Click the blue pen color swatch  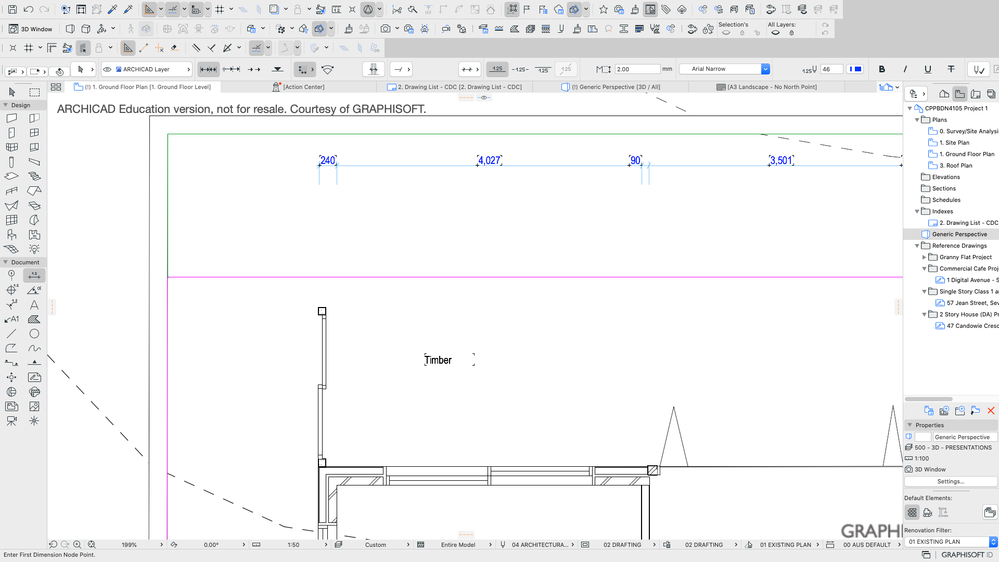[x=855, y=69]
